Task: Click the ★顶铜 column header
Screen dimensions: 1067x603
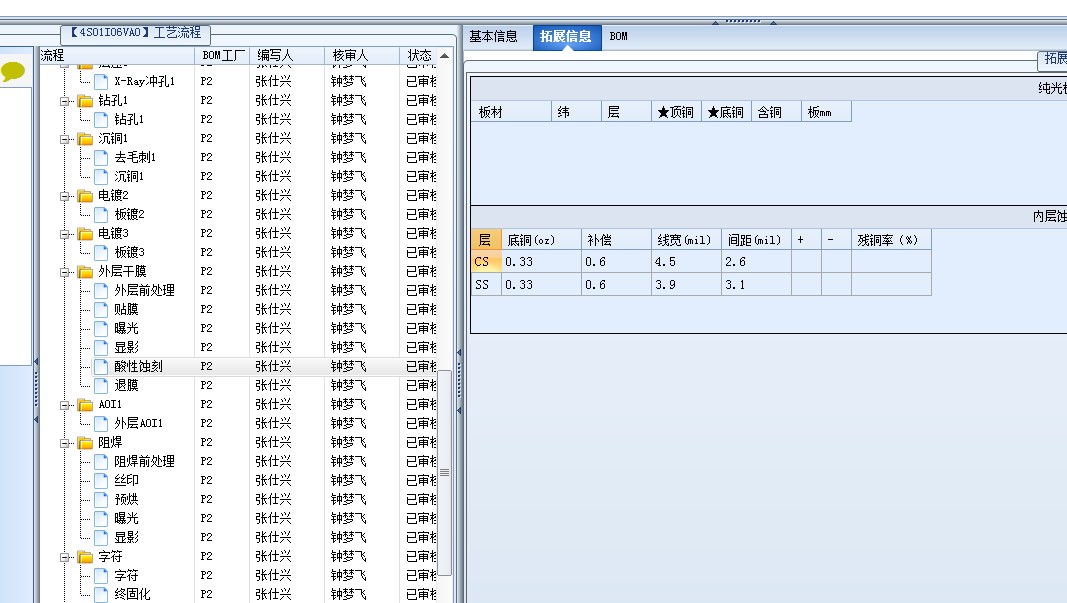Action: tap(676, 112)
